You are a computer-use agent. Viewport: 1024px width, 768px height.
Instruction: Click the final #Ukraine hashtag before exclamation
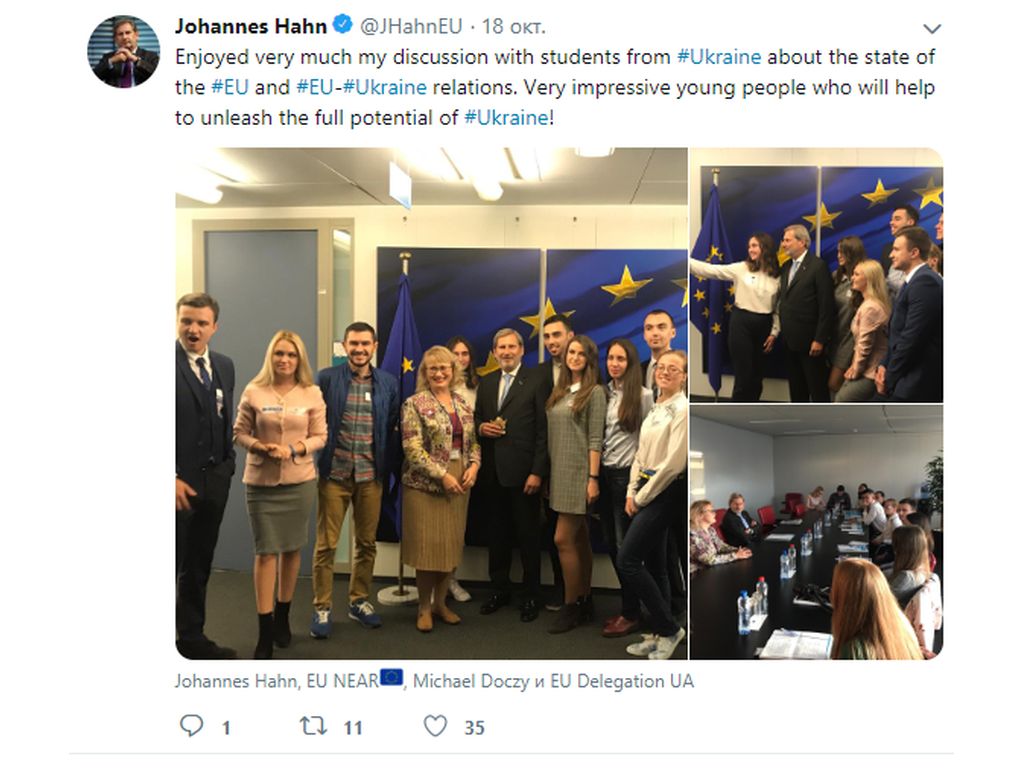[x=506, y=118]
